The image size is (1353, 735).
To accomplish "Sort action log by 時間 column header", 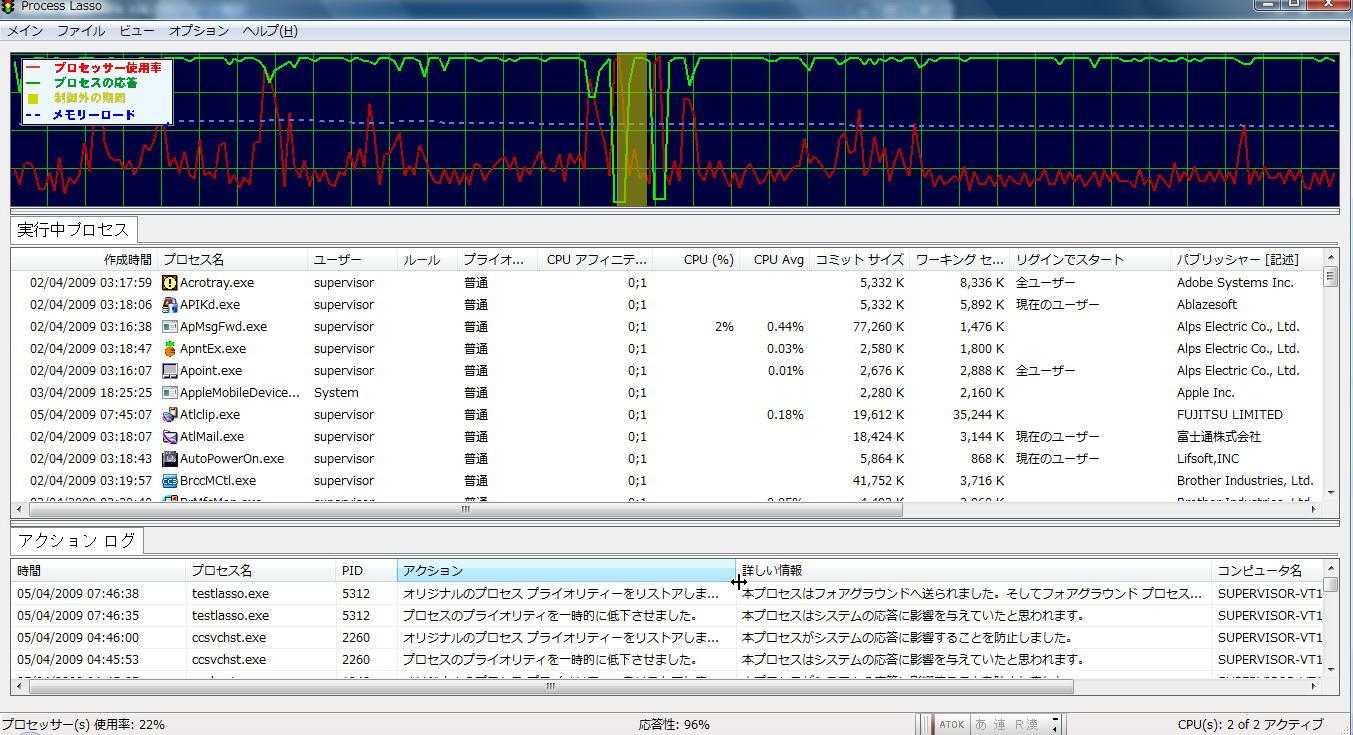I will (29, 571).
